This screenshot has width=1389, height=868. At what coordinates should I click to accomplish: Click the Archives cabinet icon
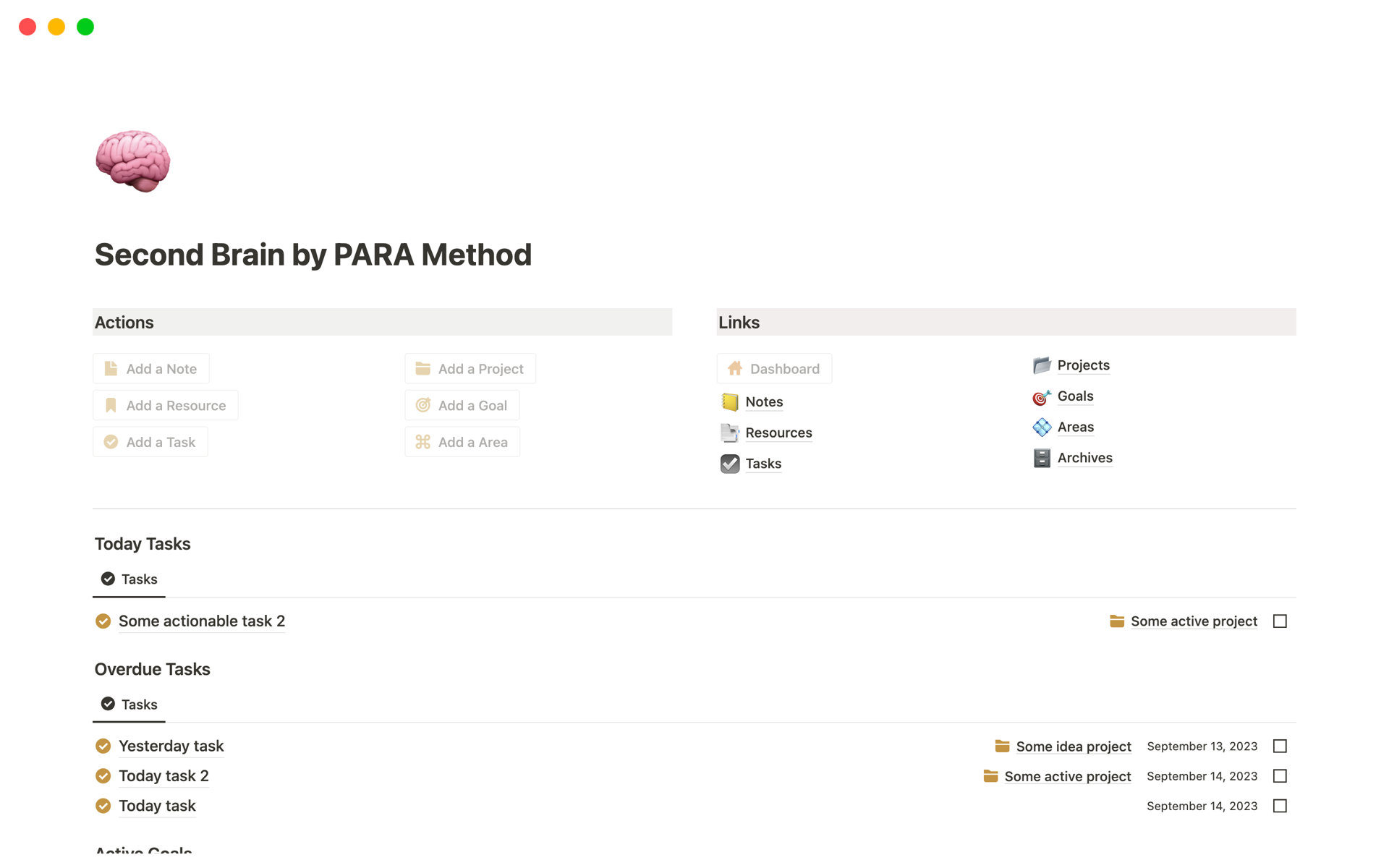(x=1042, y=458)
